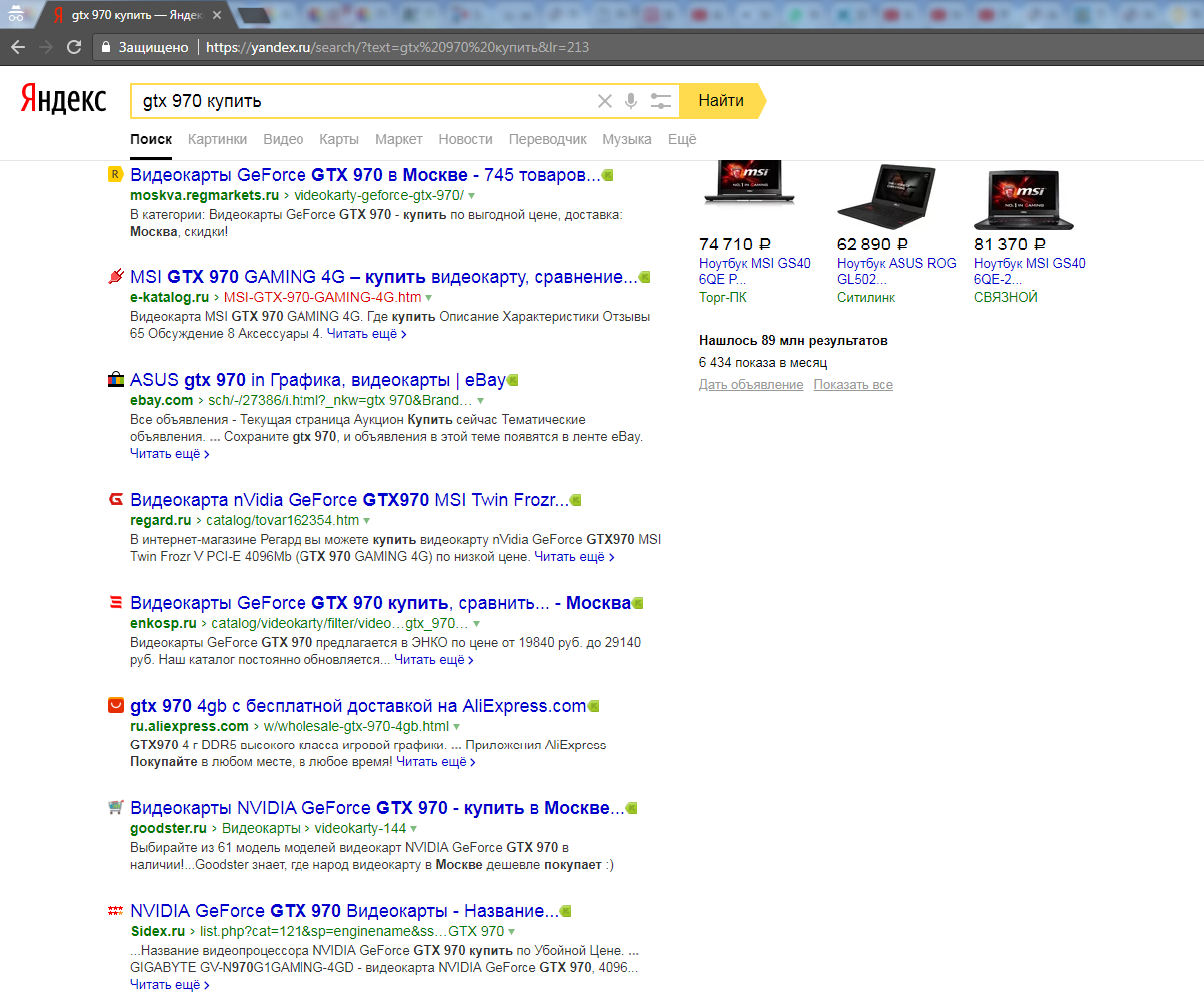Viewport: 1204px width, 994px height.
Task: Click Дать объявление link
Action: coord(751,385)
